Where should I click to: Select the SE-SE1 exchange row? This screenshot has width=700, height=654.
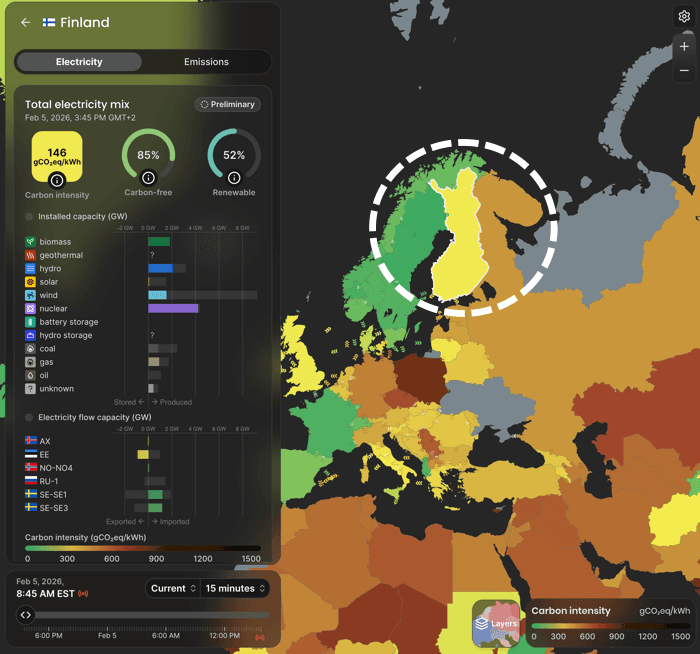pyautogui.click(x=60, y=494)
